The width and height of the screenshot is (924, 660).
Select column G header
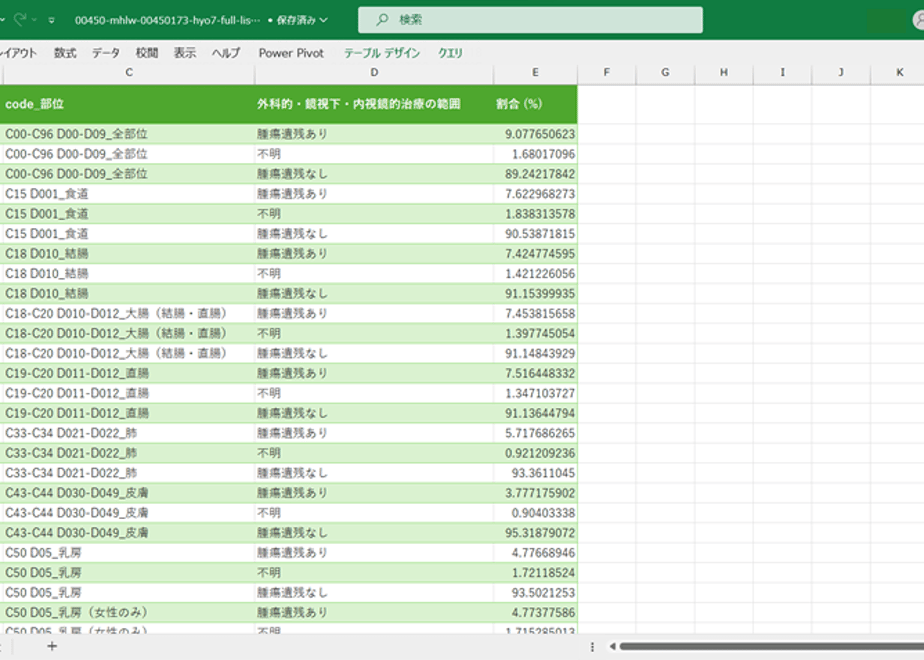[x=665, y=72]
